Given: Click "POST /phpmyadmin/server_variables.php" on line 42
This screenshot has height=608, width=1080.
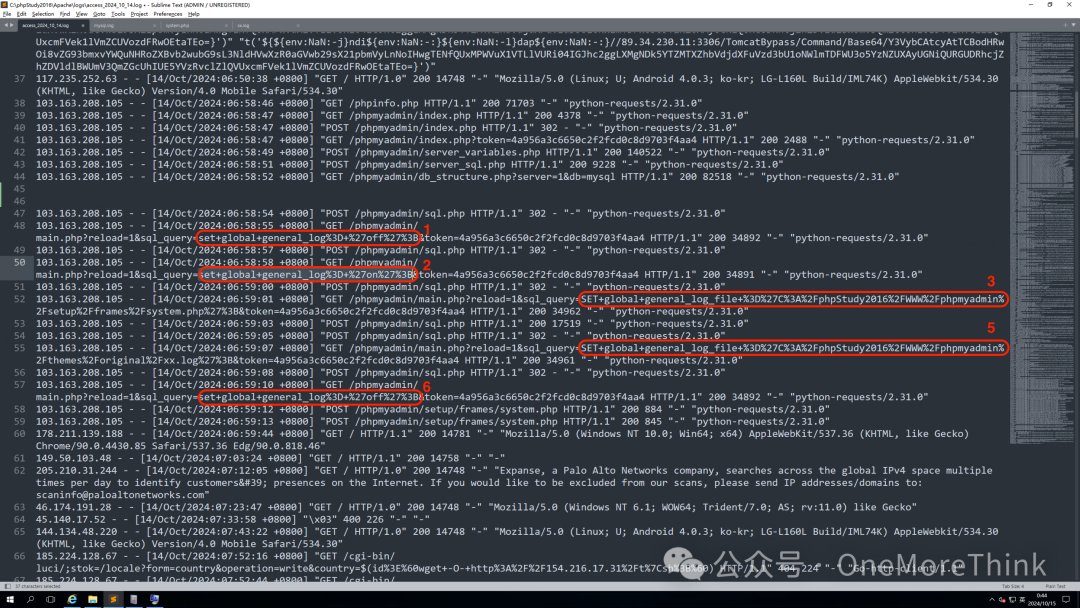Looking at the screenshot, I should [x=433, y=152].
